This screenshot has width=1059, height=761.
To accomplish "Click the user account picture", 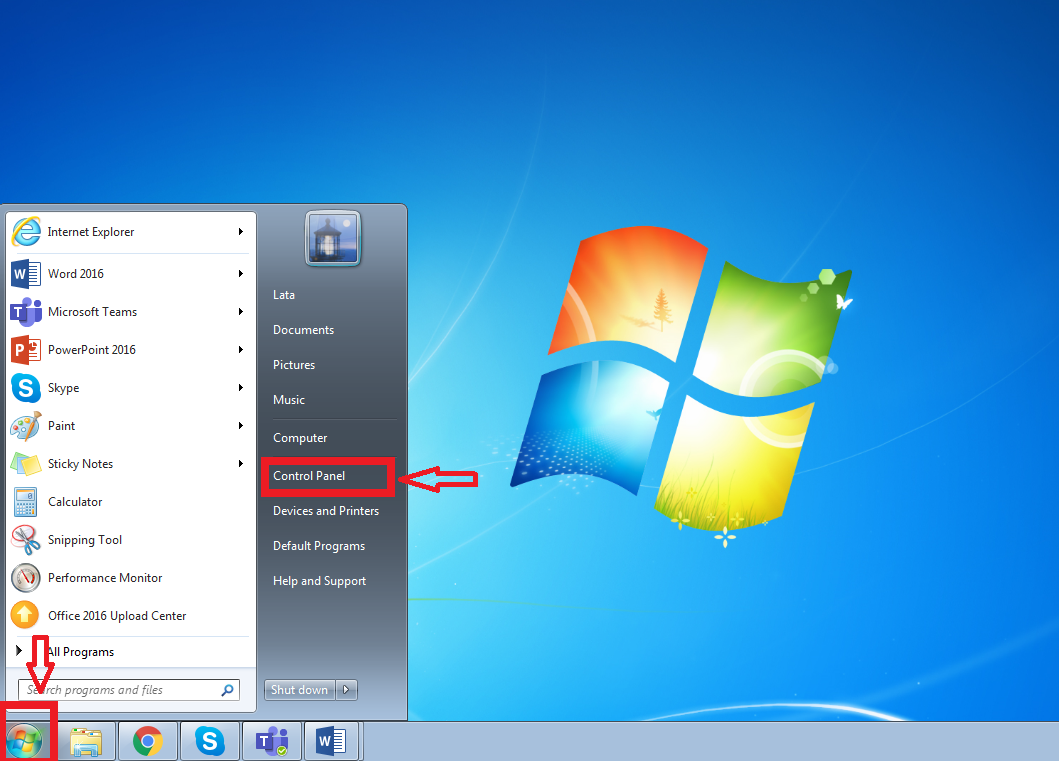I will pyautogui.click(x=333, y=238).
